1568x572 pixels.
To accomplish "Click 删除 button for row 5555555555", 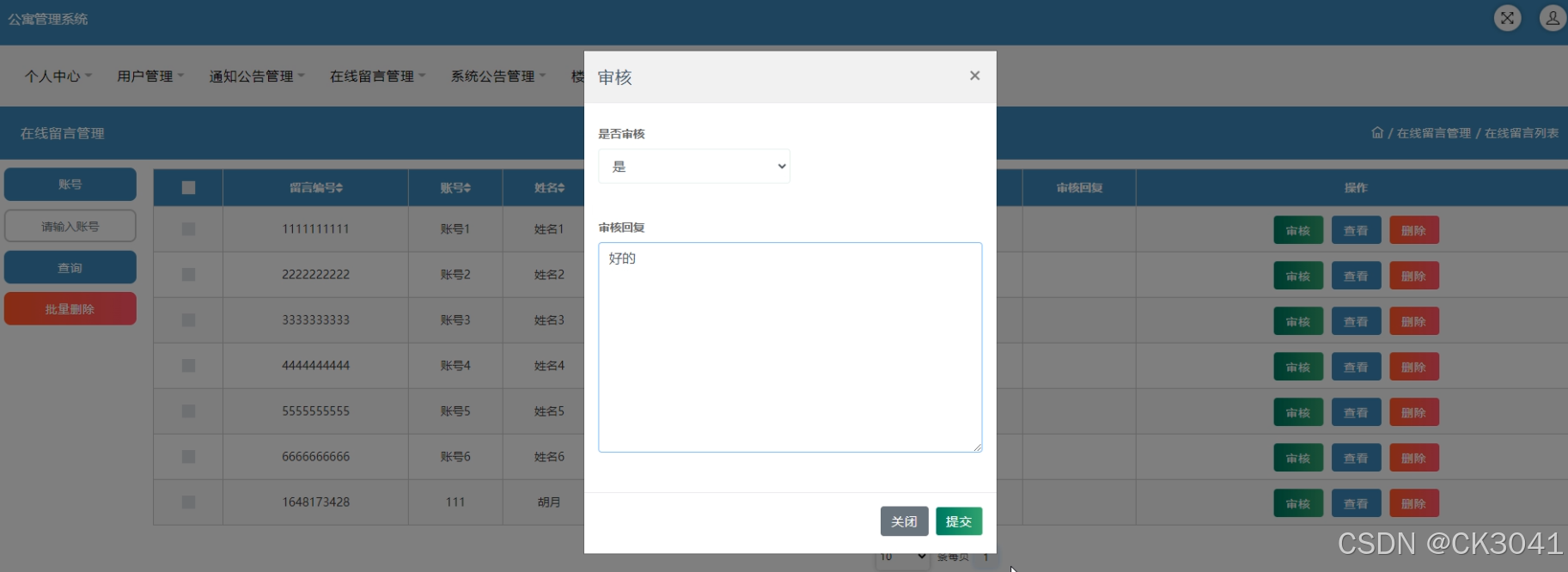I will coord(1414,412).
